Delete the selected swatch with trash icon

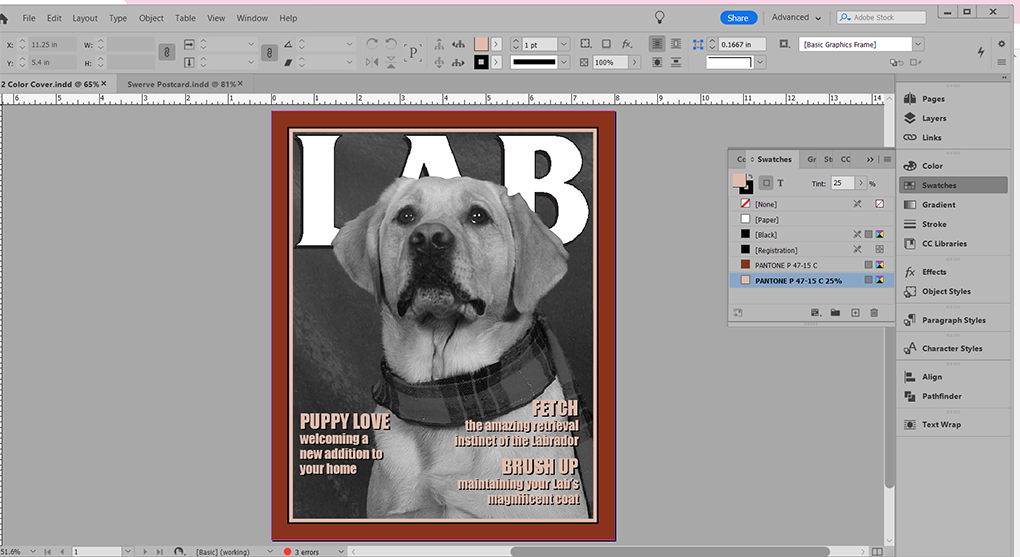coord(874,313)
